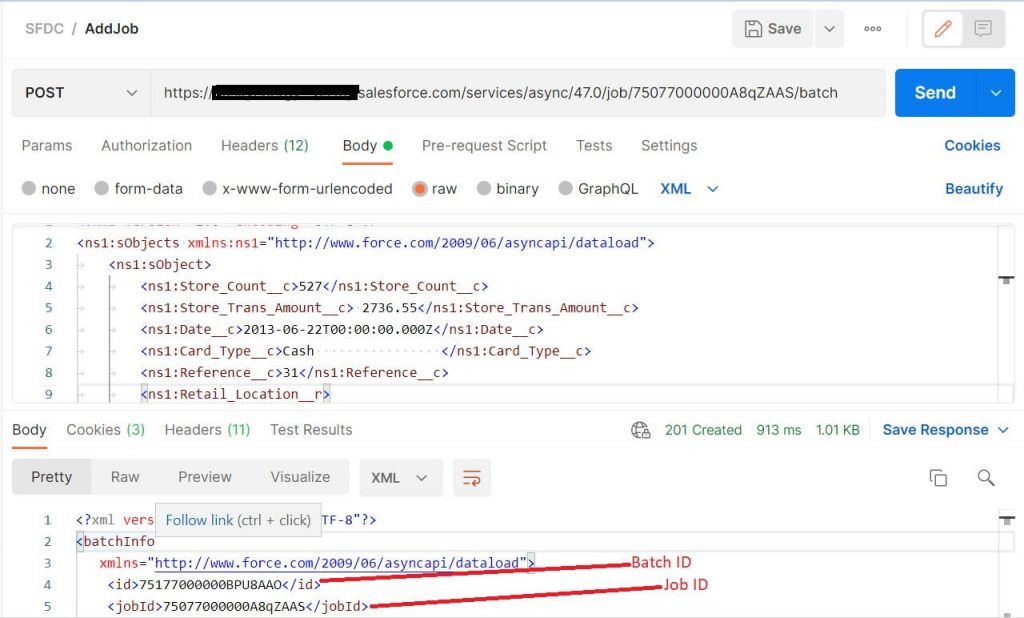Image resolution: width=1024 pixels, height=618 pixels.
Task: Select the none body option
Action: click(48, 189)
